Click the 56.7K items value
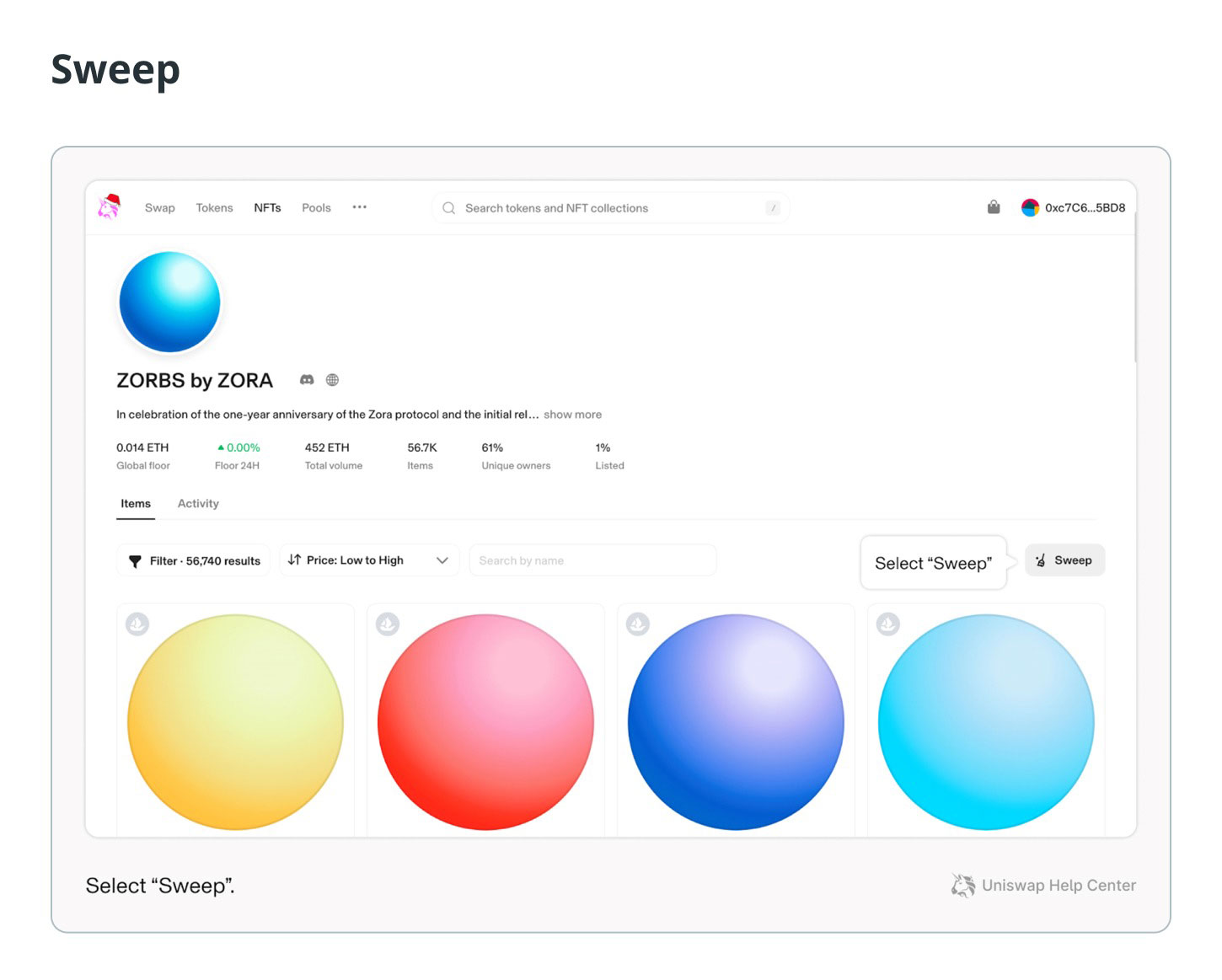The width and height of the screenshot is (1222, 980). pos(422,447)
